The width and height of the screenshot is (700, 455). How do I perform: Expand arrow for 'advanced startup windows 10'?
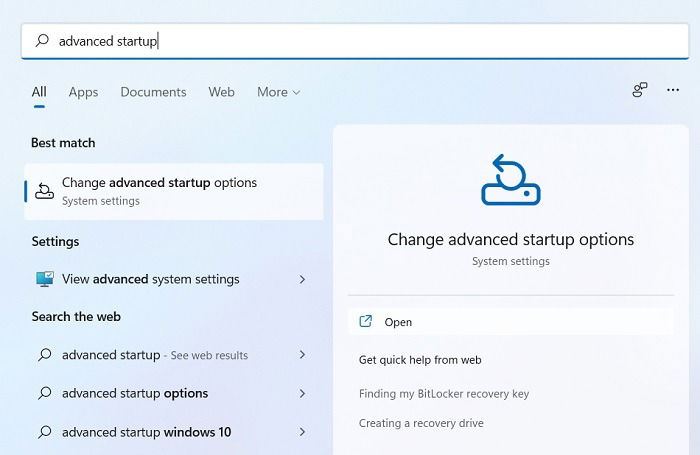(x=302, y=432)
